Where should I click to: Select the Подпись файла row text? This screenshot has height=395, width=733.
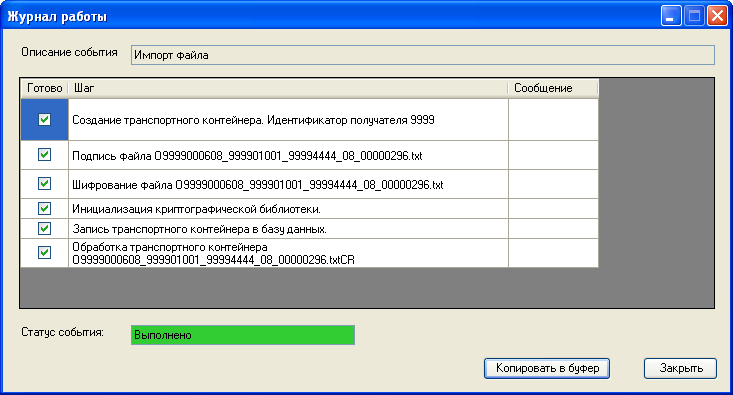tap(247, 156)
